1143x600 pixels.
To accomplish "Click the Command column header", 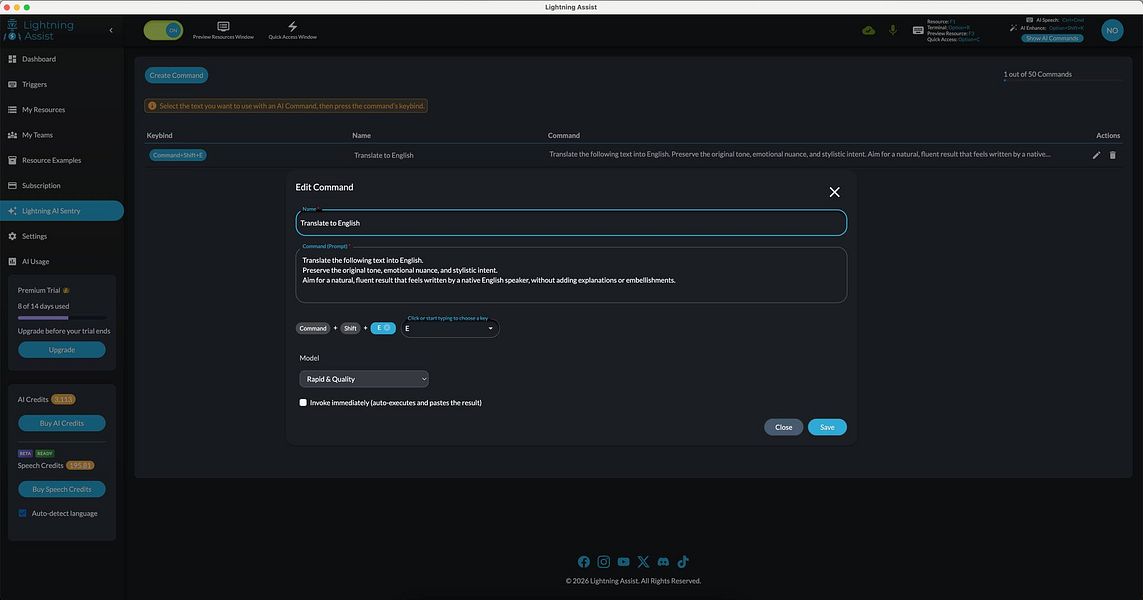I will point(564,136).
